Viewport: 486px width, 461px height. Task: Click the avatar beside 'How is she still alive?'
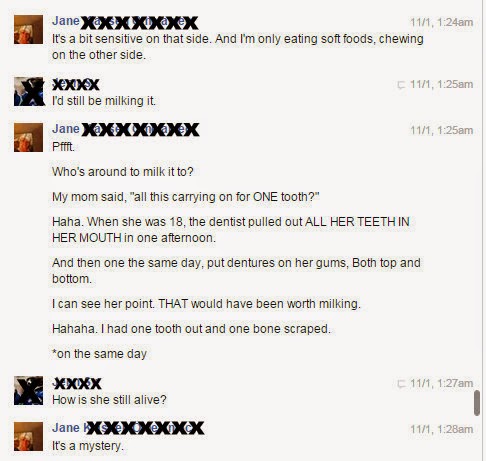(x=28, y=391)
